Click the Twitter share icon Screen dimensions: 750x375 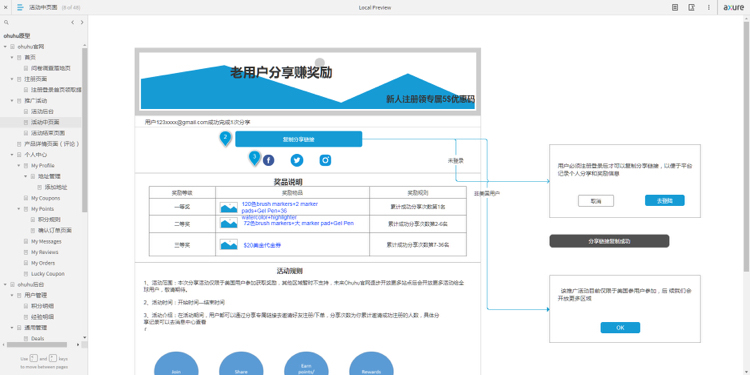point(297,160)
